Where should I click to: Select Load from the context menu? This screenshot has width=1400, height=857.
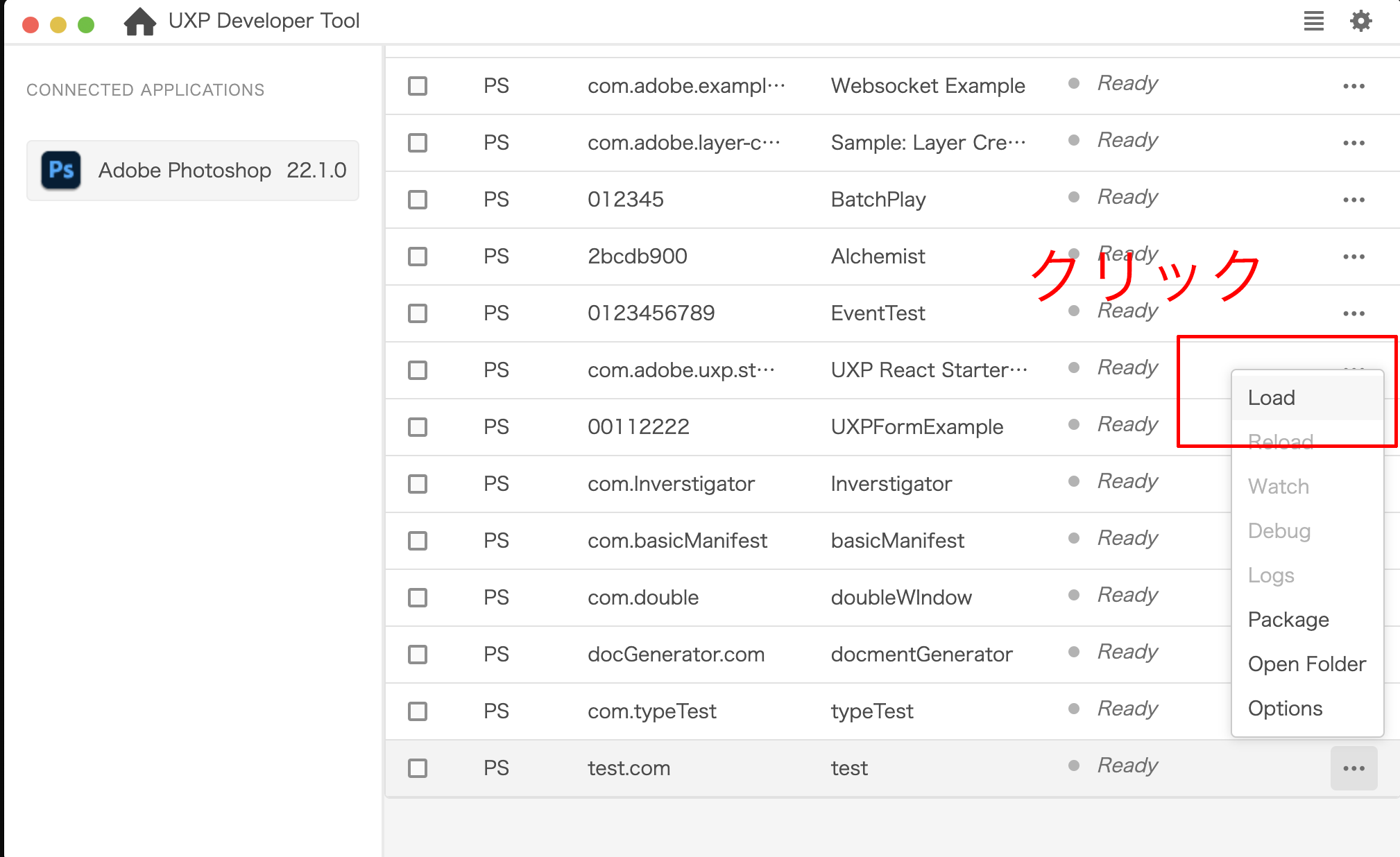pos(1271,397)
